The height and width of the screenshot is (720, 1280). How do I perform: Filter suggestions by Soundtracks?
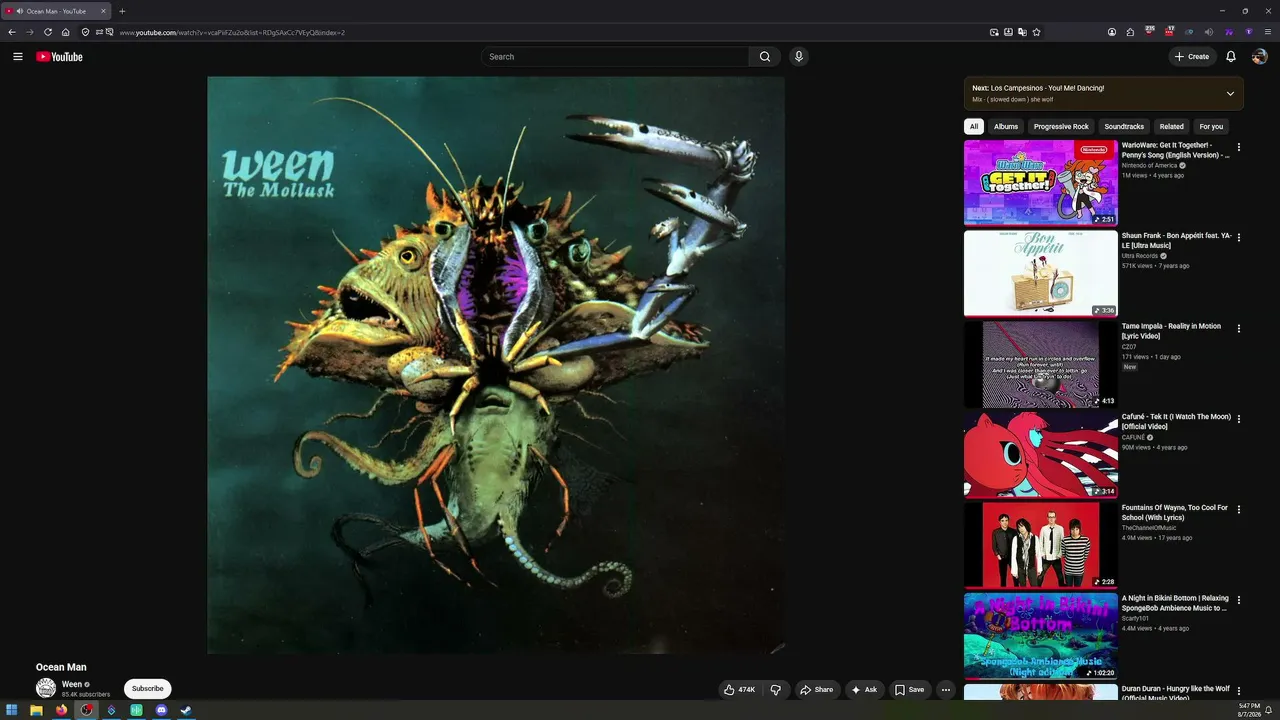point(1124,127)
